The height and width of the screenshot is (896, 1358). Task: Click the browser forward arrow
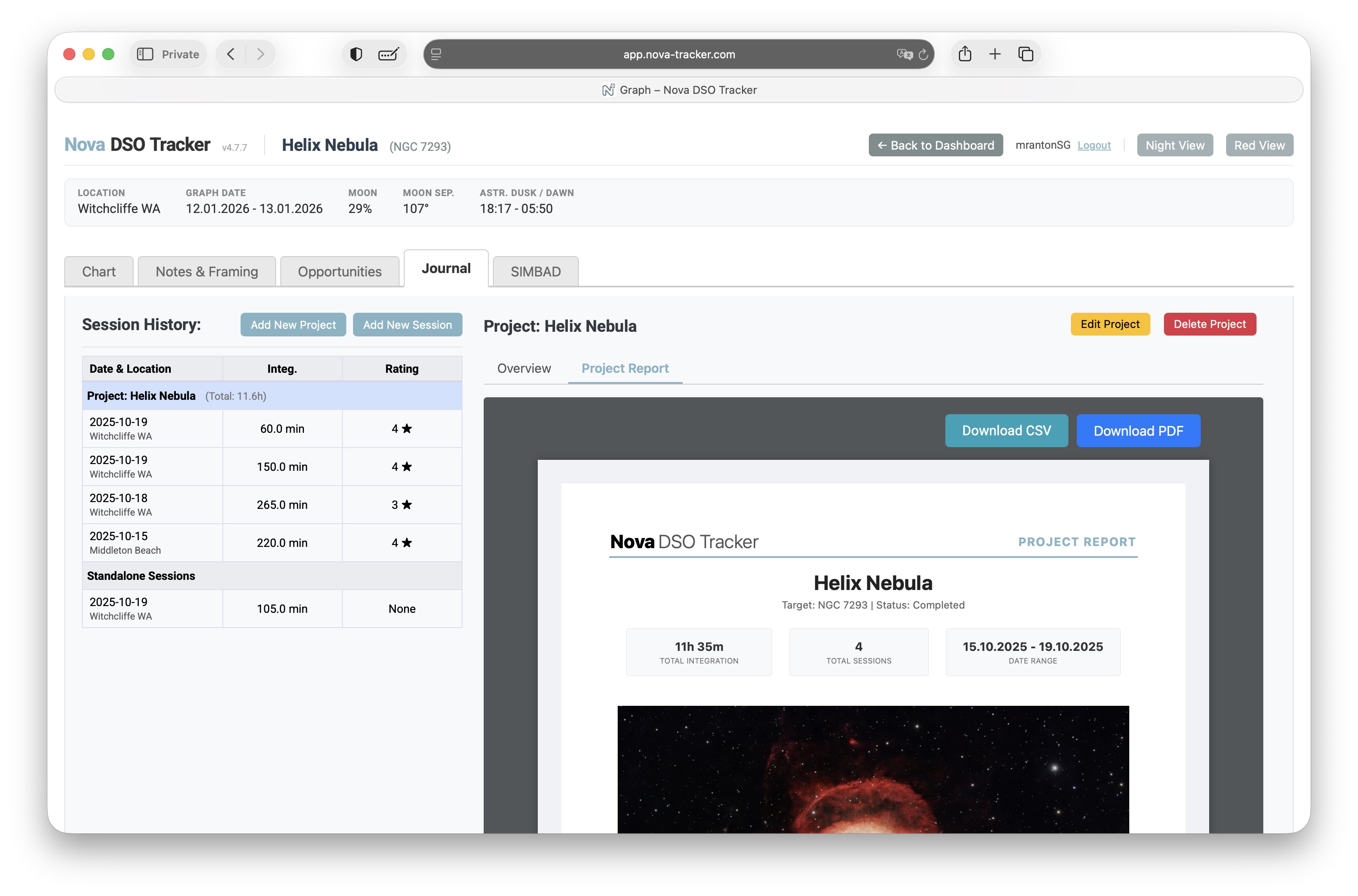[x=260, y=54]
